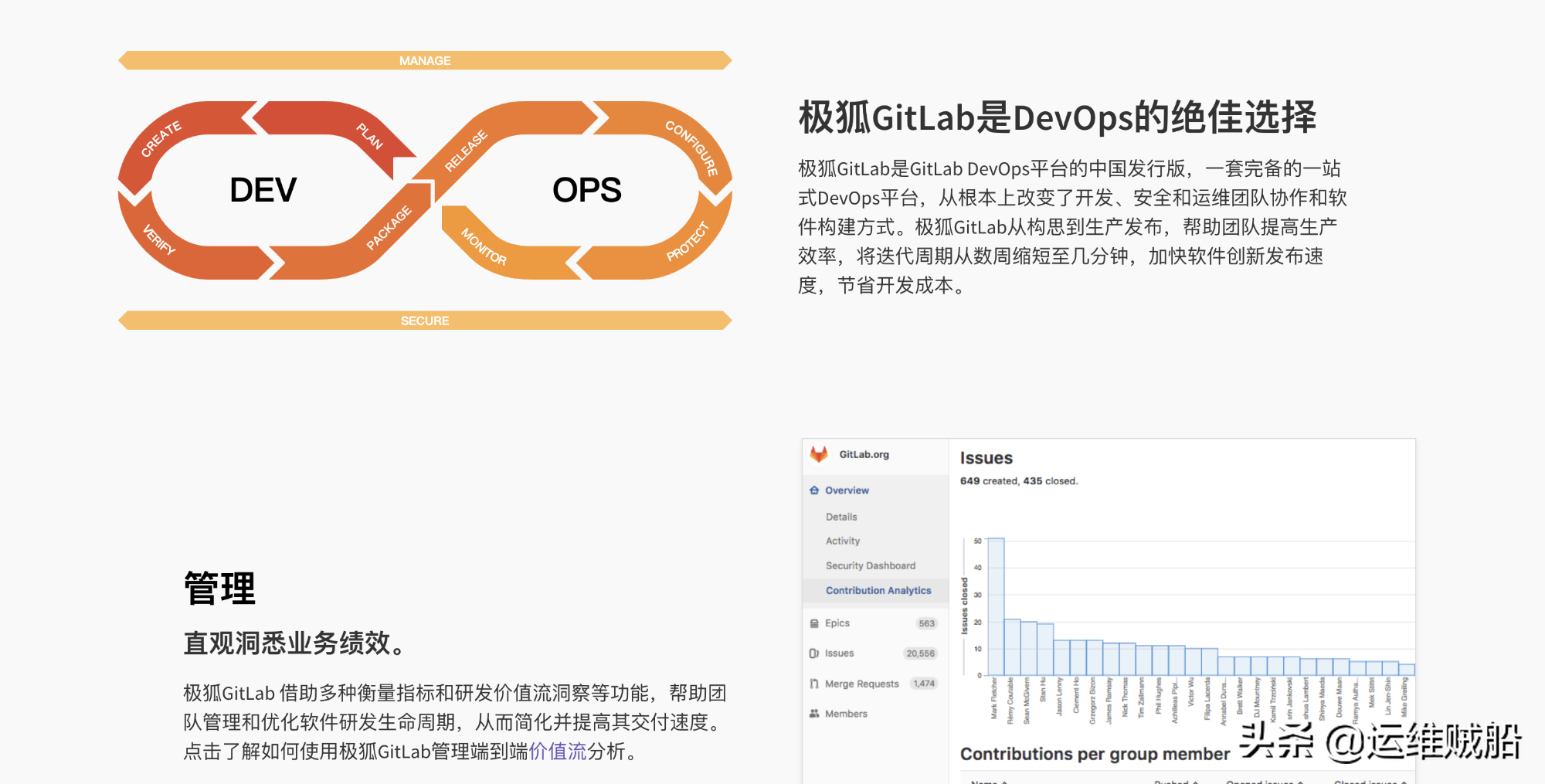Click the Members people icon
This screenshot has height=784, width=1545.
[814, 714]
